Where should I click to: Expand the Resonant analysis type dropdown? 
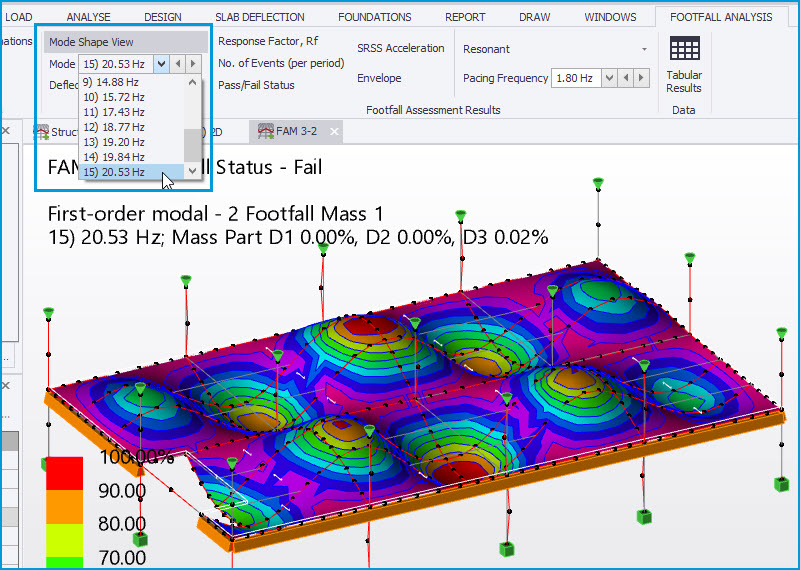tap(644, 49)
